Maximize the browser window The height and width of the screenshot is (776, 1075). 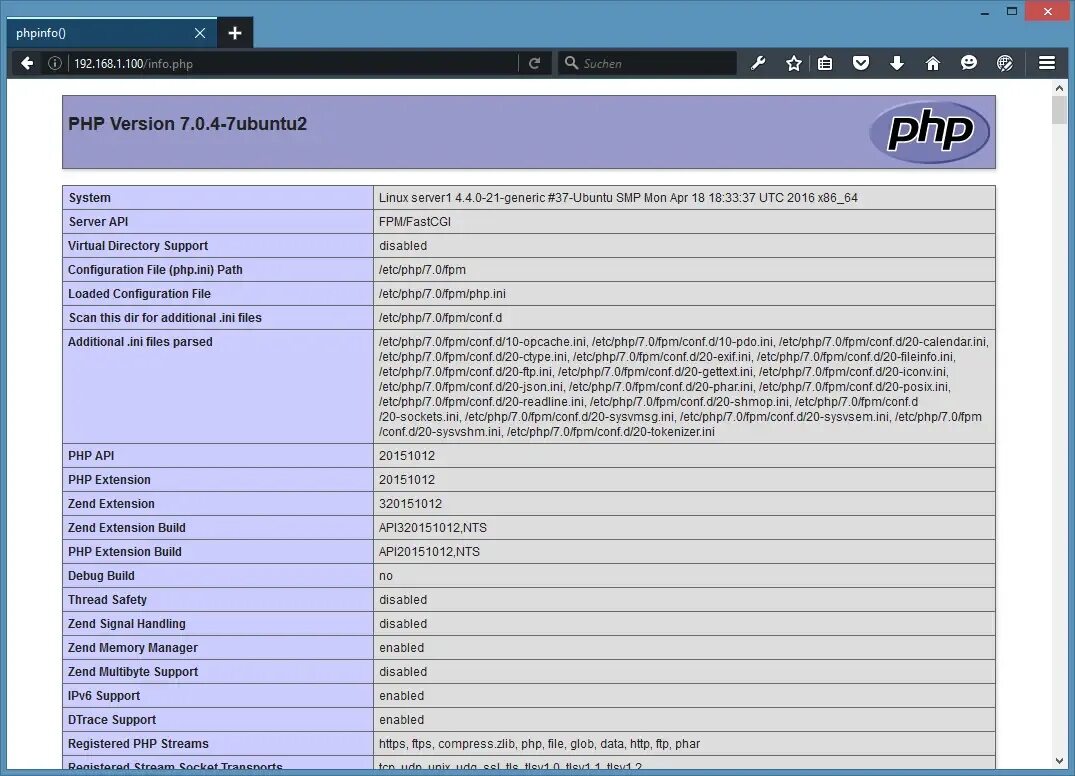click(x=1011, y=12)
